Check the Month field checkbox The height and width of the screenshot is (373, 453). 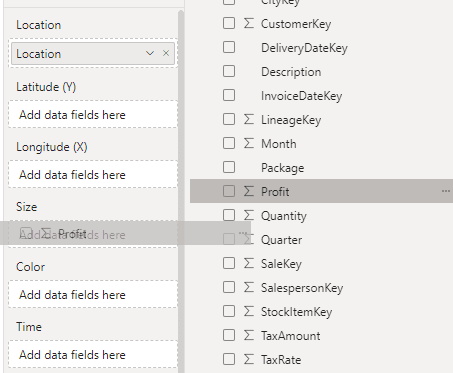pyautogui.click(x=229, y=143)
